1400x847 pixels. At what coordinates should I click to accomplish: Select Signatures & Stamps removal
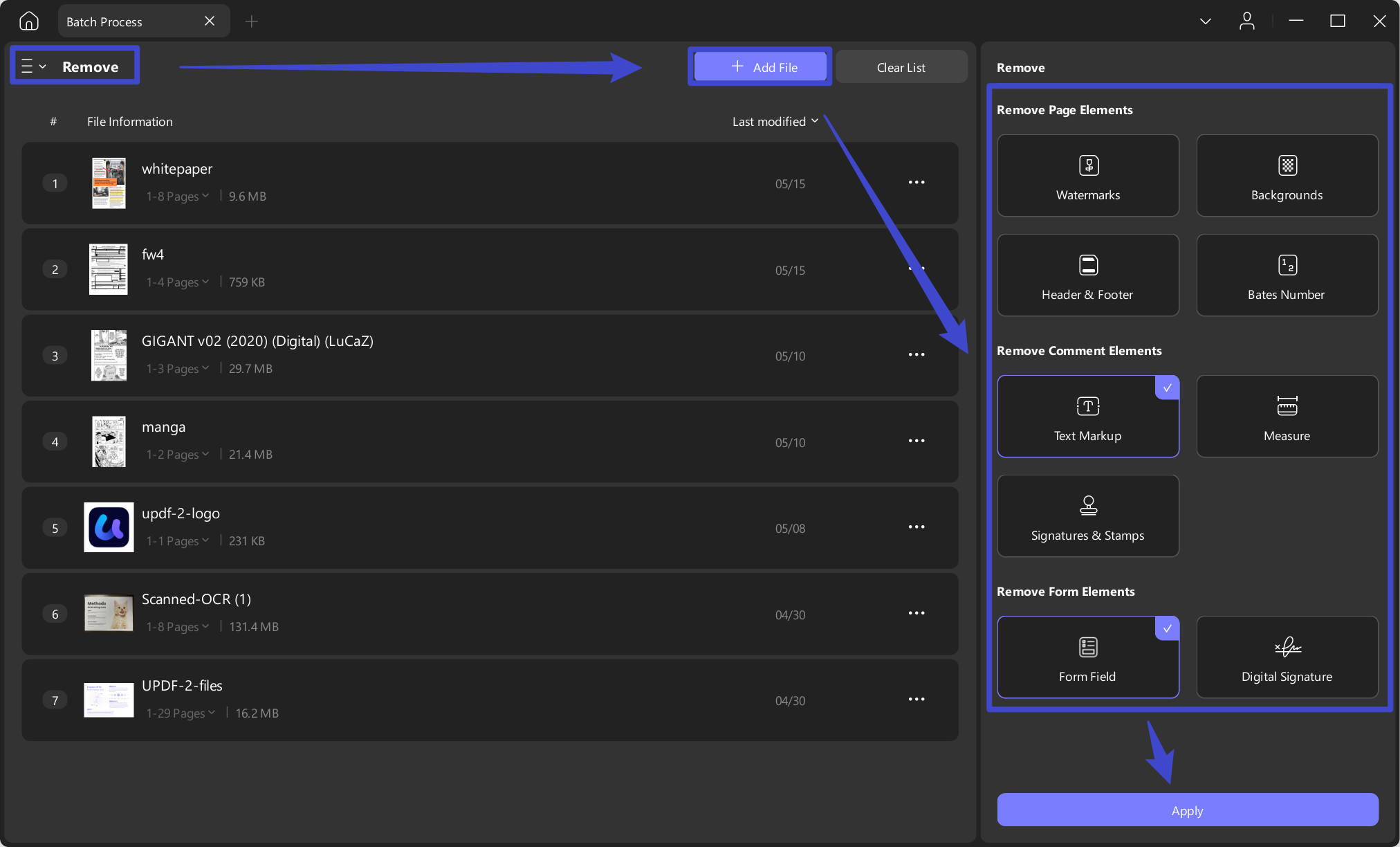click(x=1088, y=516)
